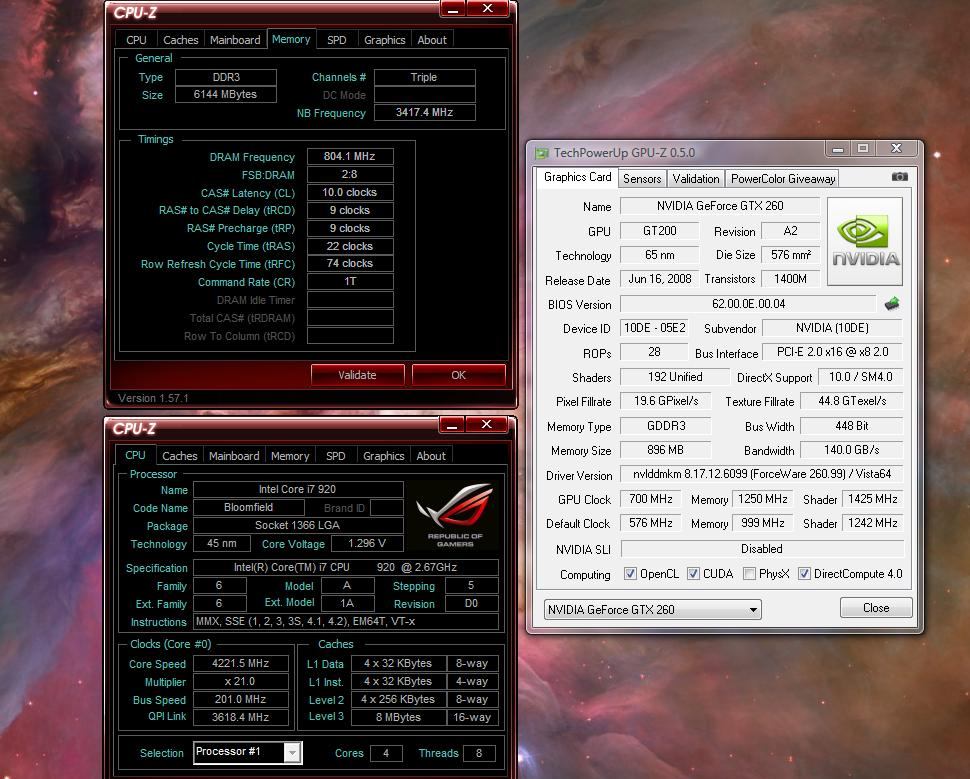Screen dimensions: 970x779
Task: Click the Close button in GPU-Z
Action: tap(876, 608)
